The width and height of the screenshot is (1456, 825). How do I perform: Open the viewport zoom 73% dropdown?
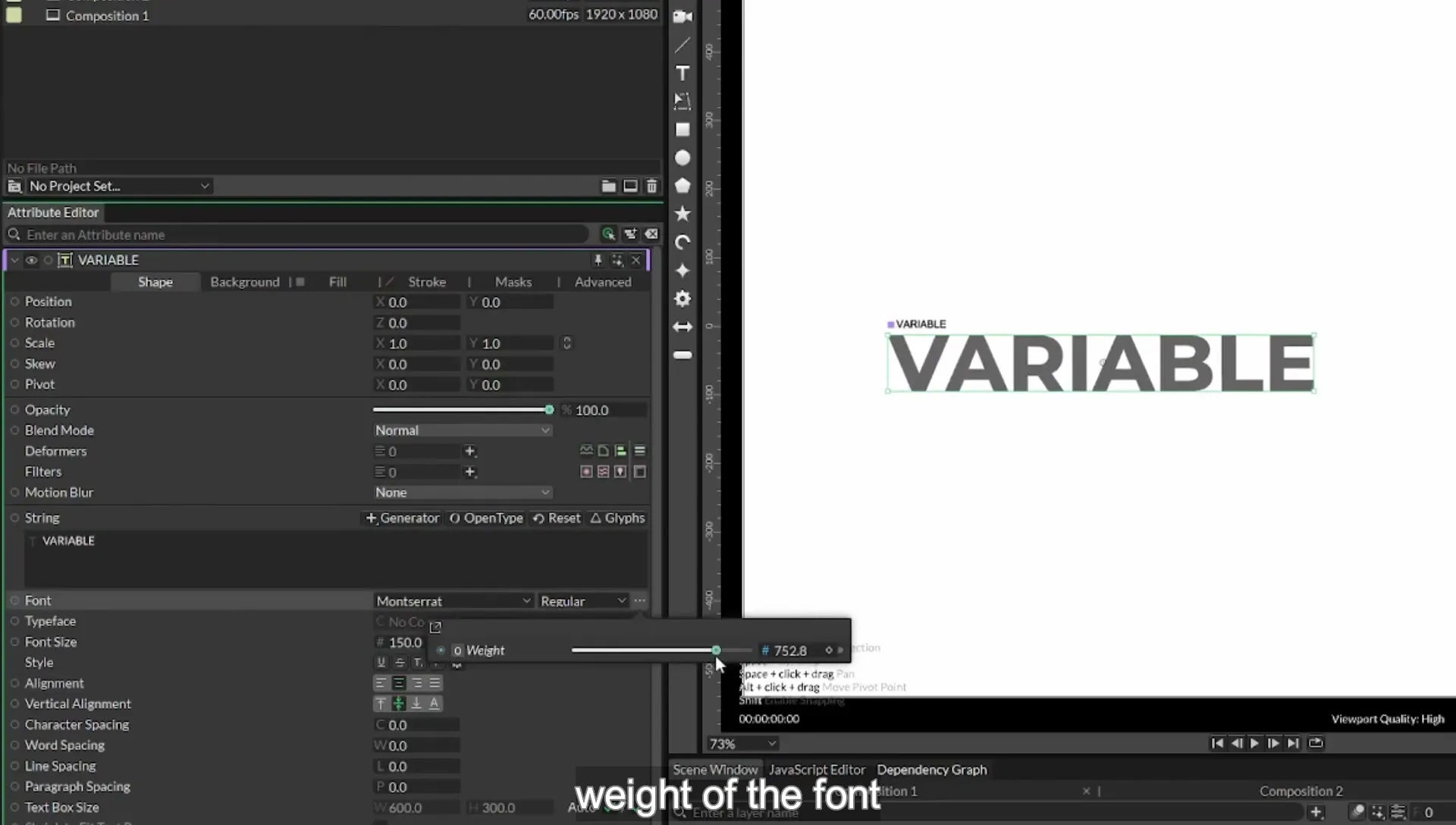(742, 744)
